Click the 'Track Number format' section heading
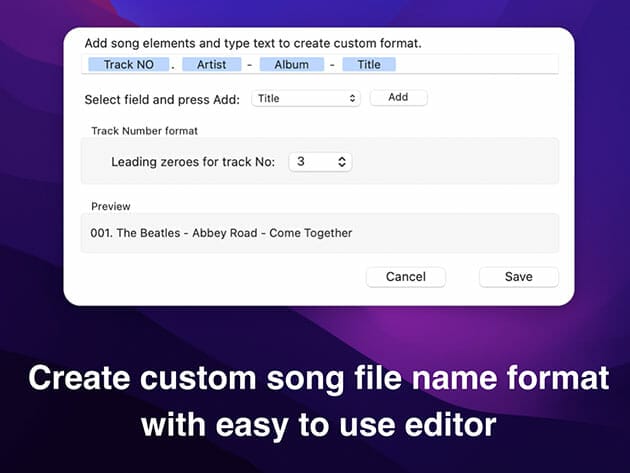This screenshot has height=473, width=630. pos(144,131)
